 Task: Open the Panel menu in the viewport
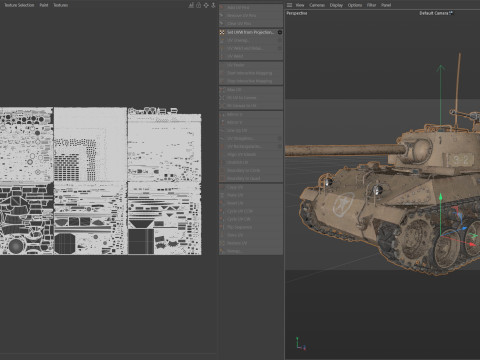click(386, 5)
